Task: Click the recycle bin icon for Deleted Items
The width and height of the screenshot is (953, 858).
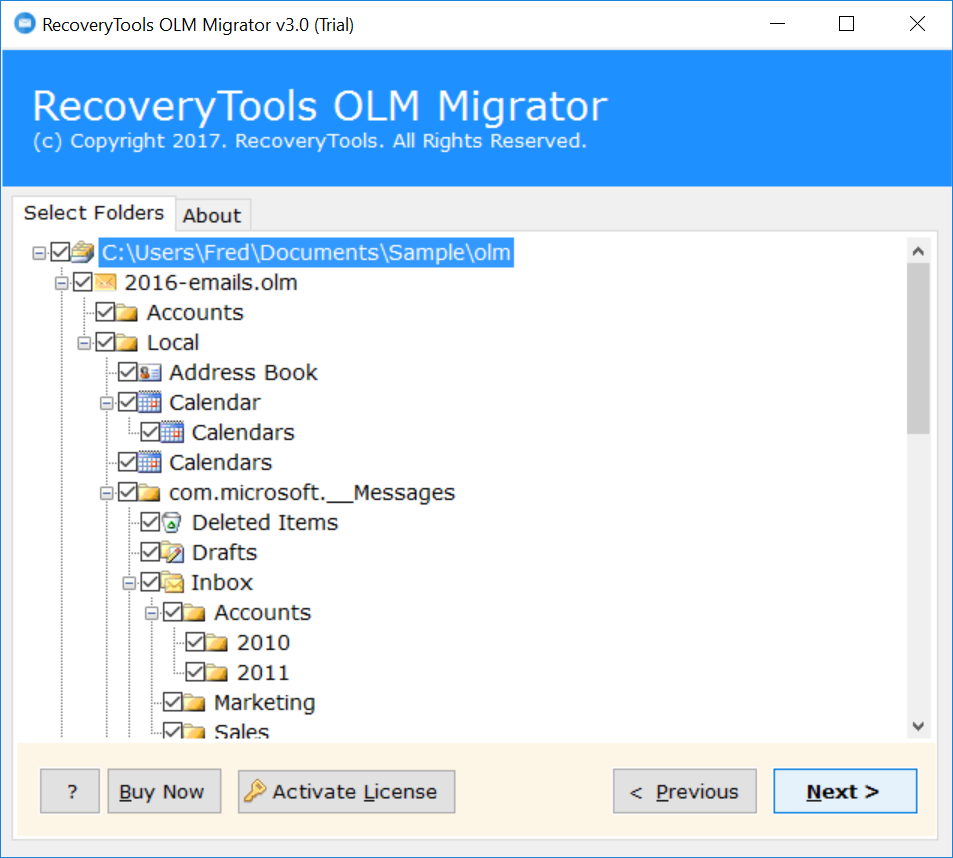Action: point(173,522)
